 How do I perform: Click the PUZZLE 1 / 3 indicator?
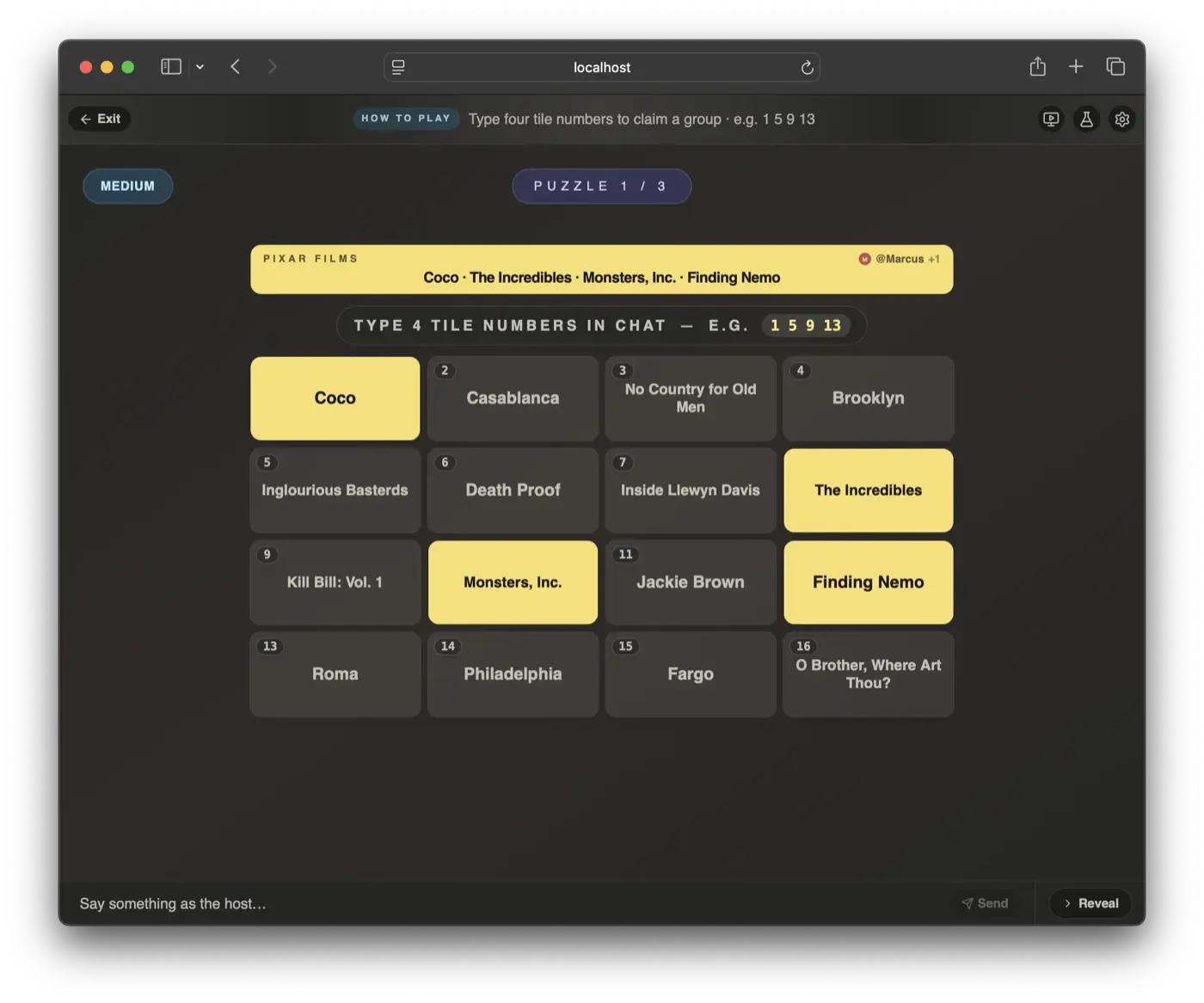point(601,187)
